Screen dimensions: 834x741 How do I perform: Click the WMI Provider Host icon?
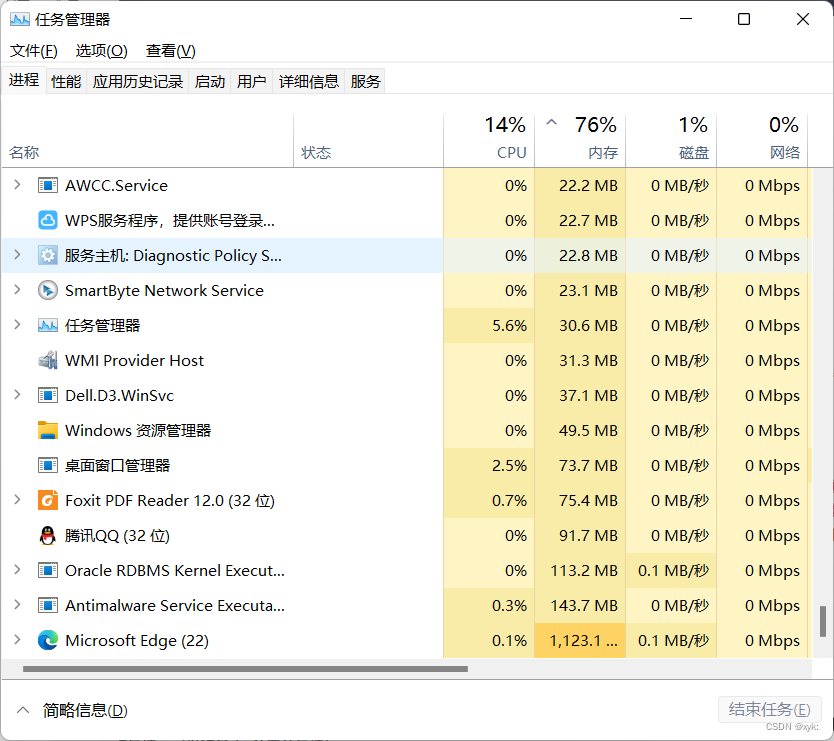click(x=47, y=360)
